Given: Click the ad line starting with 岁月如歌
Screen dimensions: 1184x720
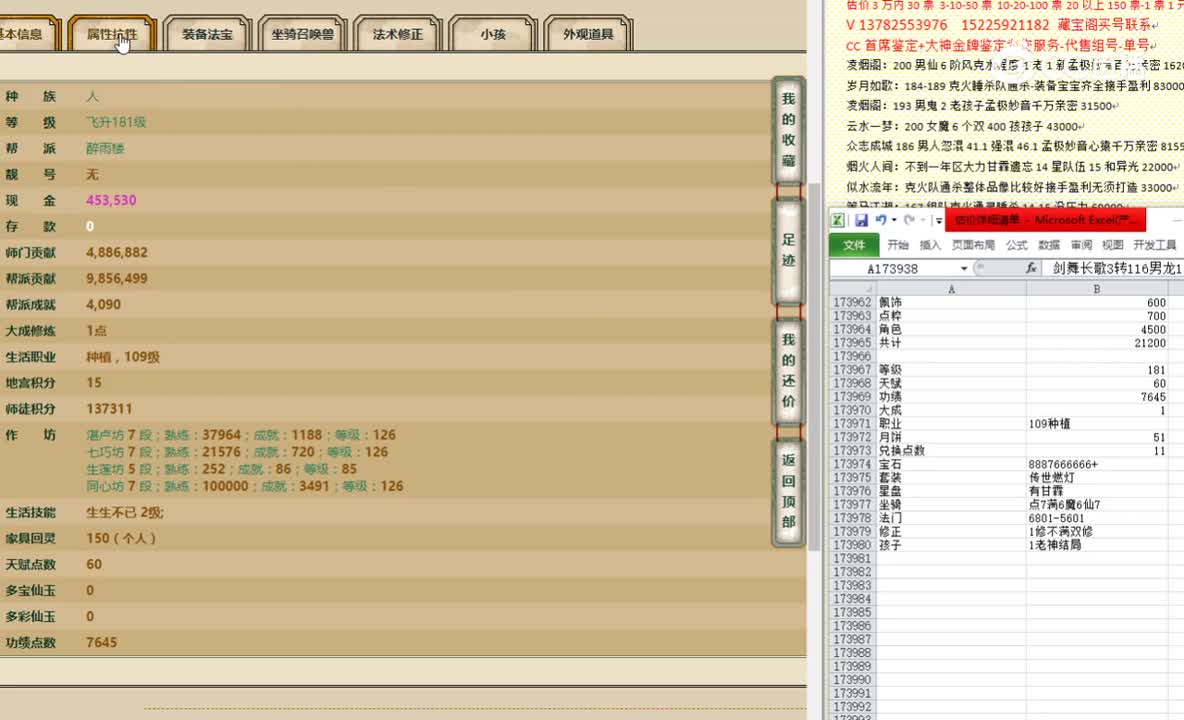Looking at the screenshot, I should [1015, 86].
